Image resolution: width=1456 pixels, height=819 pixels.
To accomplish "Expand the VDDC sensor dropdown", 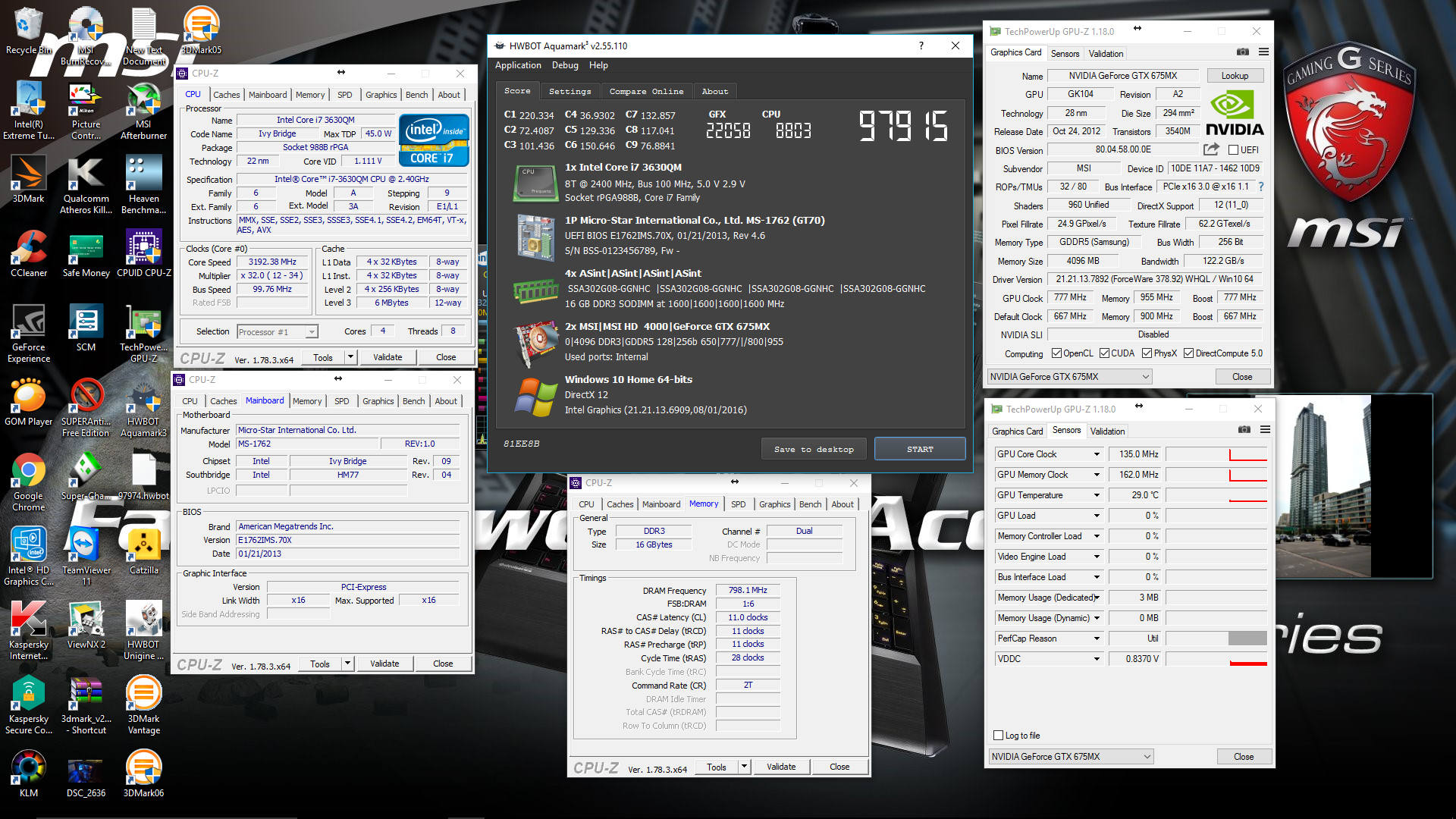I will (1096, 659).
